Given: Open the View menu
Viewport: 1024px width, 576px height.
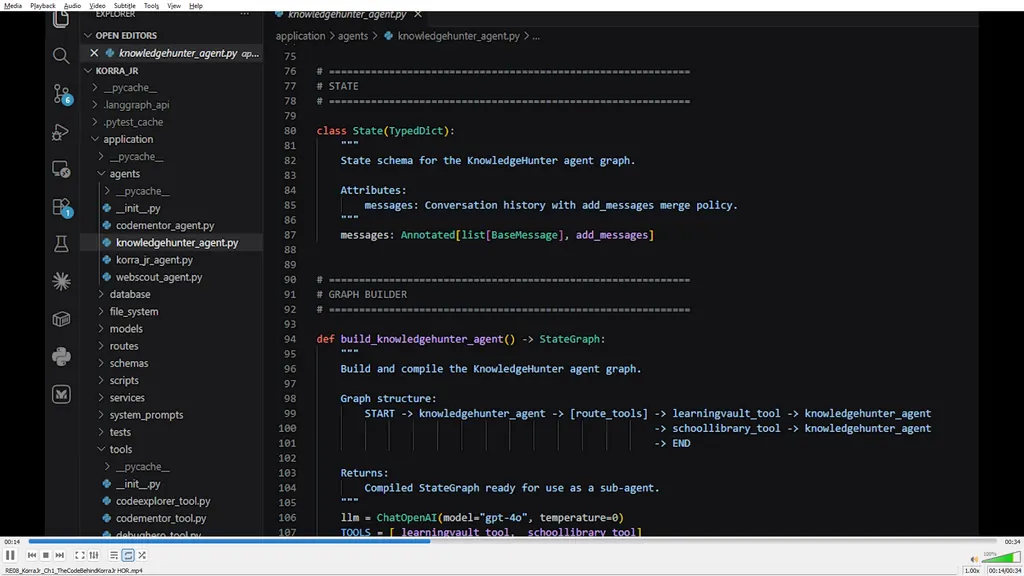Looking at the screenshot, I should point(174,5).
